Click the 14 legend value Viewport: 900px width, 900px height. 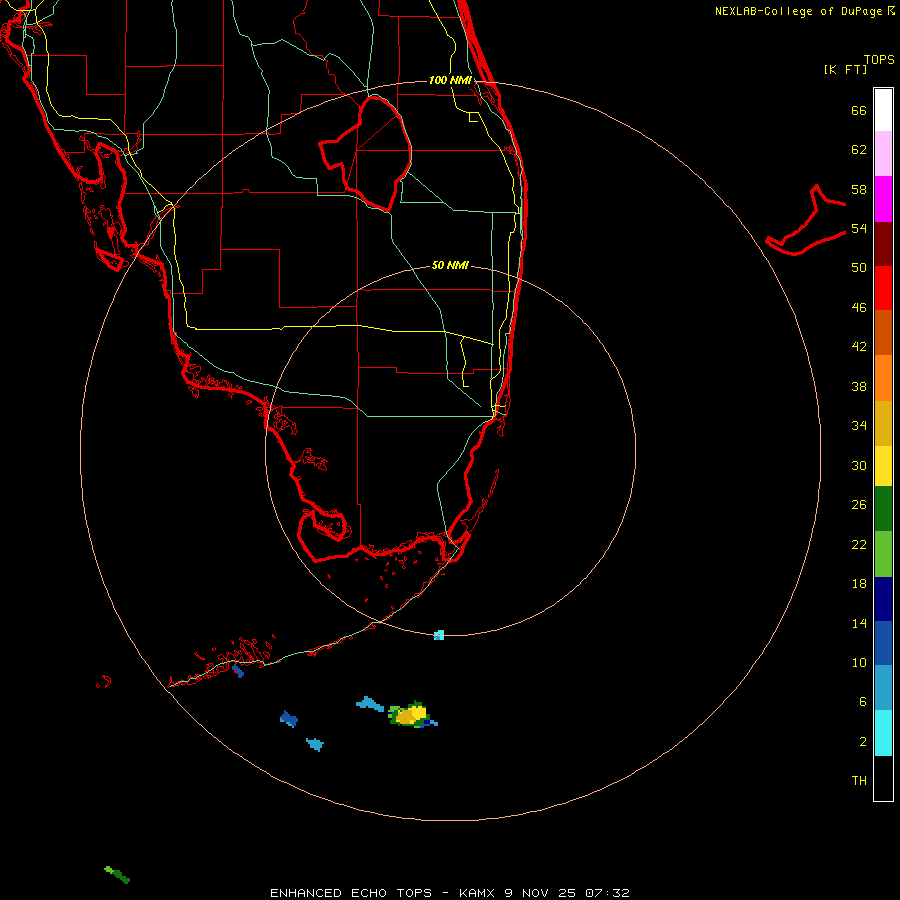859,624
